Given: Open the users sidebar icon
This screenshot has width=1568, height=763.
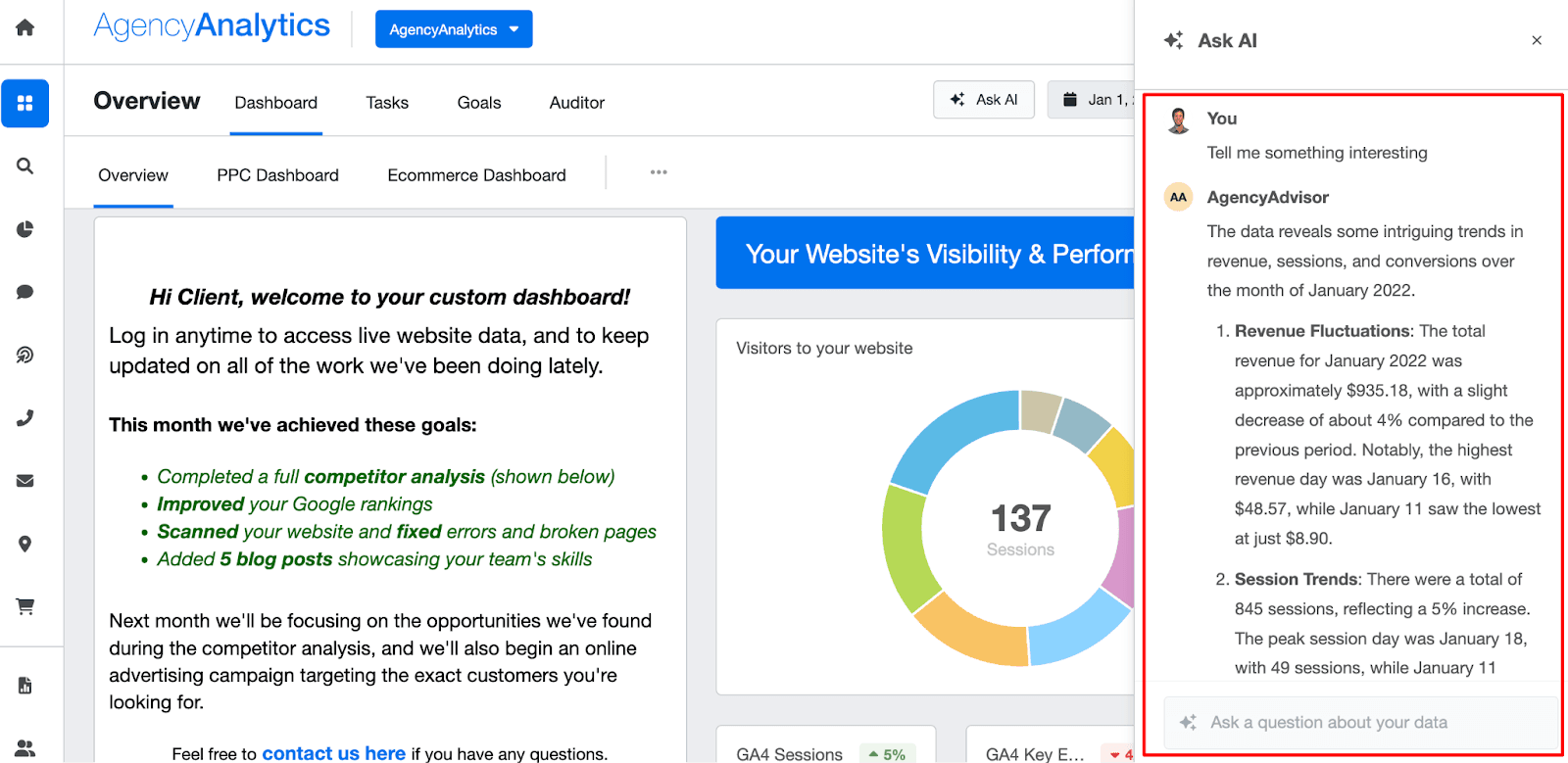Looking at the screenshot, I should [x=25, y=748].
